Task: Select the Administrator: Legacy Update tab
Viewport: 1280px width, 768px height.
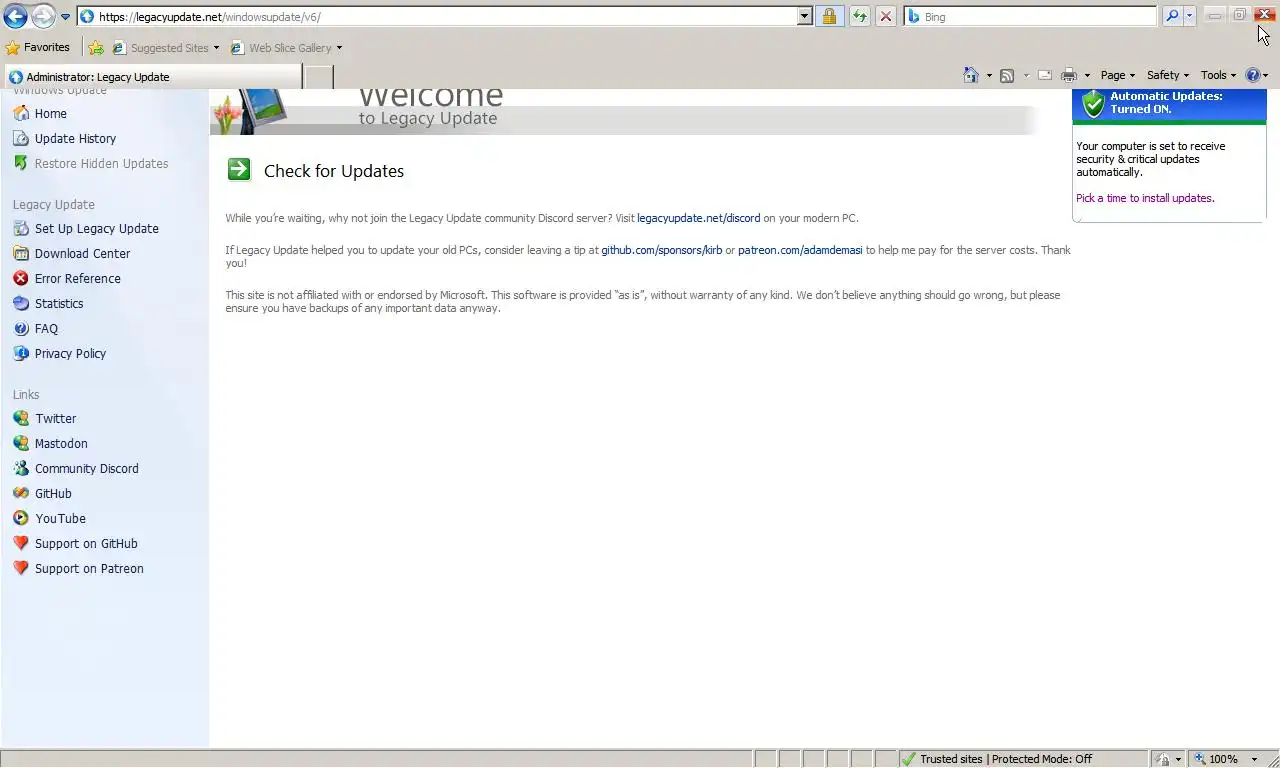Action: coord(151,76)
